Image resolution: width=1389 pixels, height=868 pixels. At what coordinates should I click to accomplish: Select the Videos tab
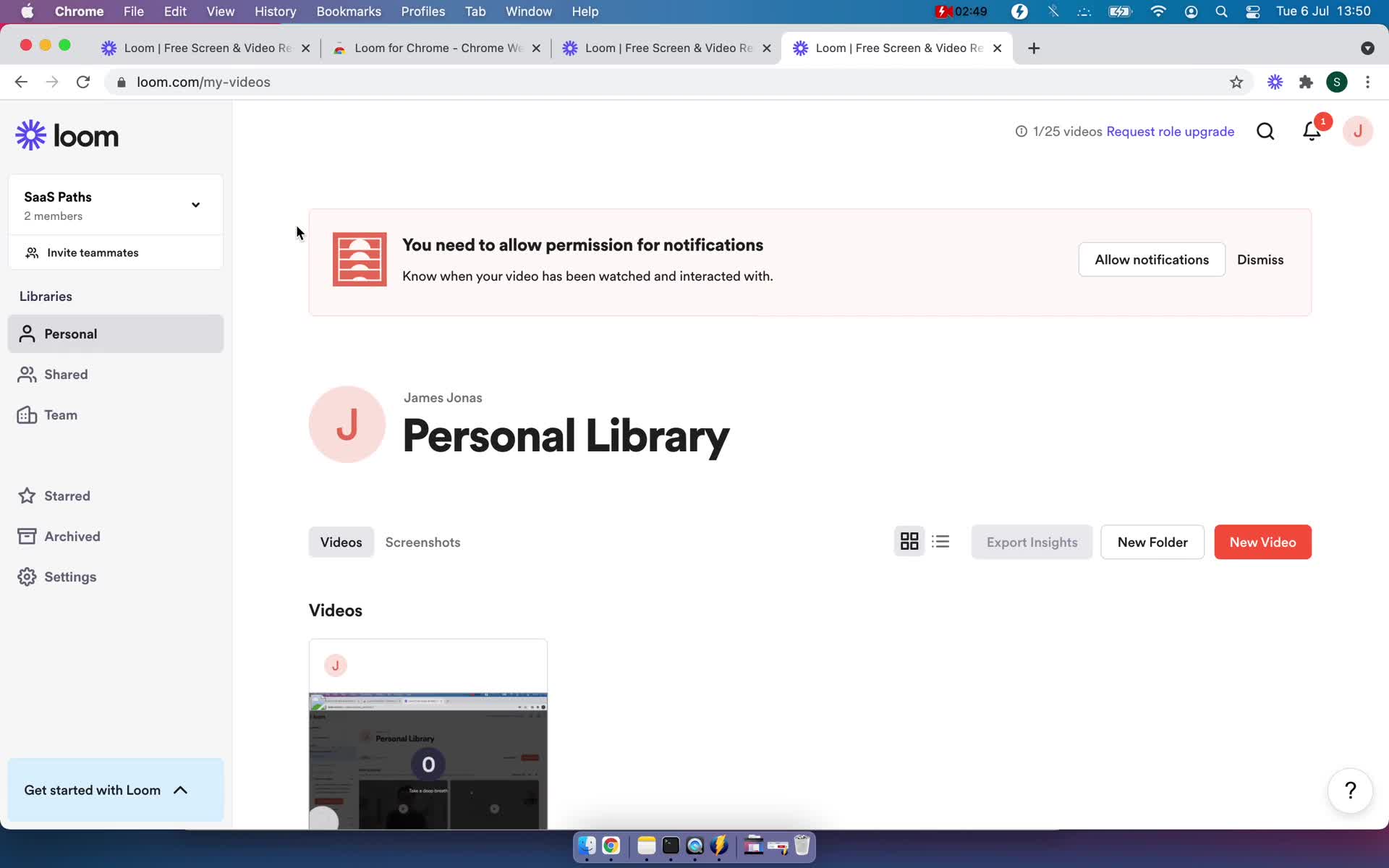(341, 541)
